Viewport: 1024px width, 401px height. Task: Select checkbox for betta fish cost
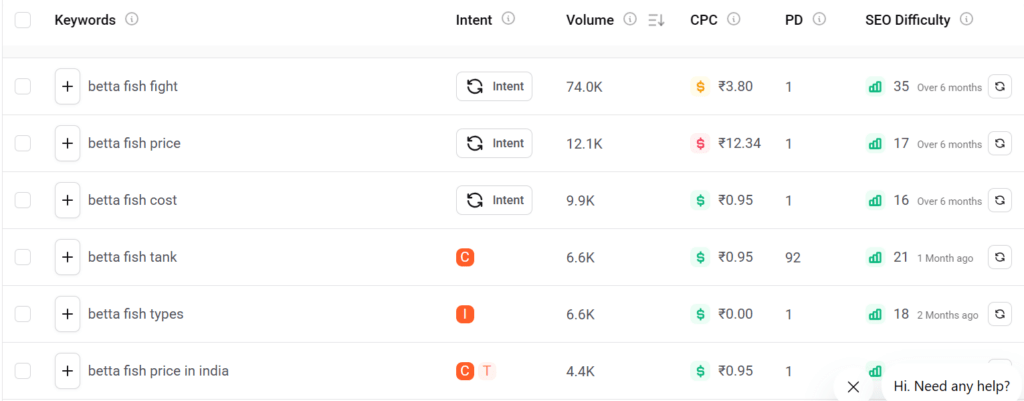(23, 200)
